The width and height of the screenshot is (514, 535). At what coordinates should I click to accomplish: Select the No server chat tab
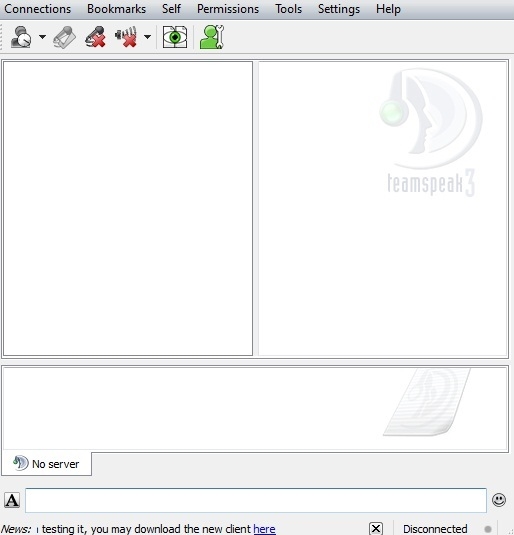(x=46, y=464)
